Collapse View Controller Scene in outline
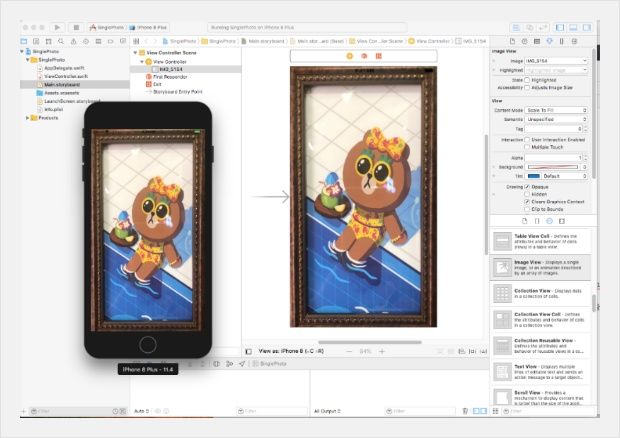This screenshot has height=438, width=620. (x=135, y=53)
